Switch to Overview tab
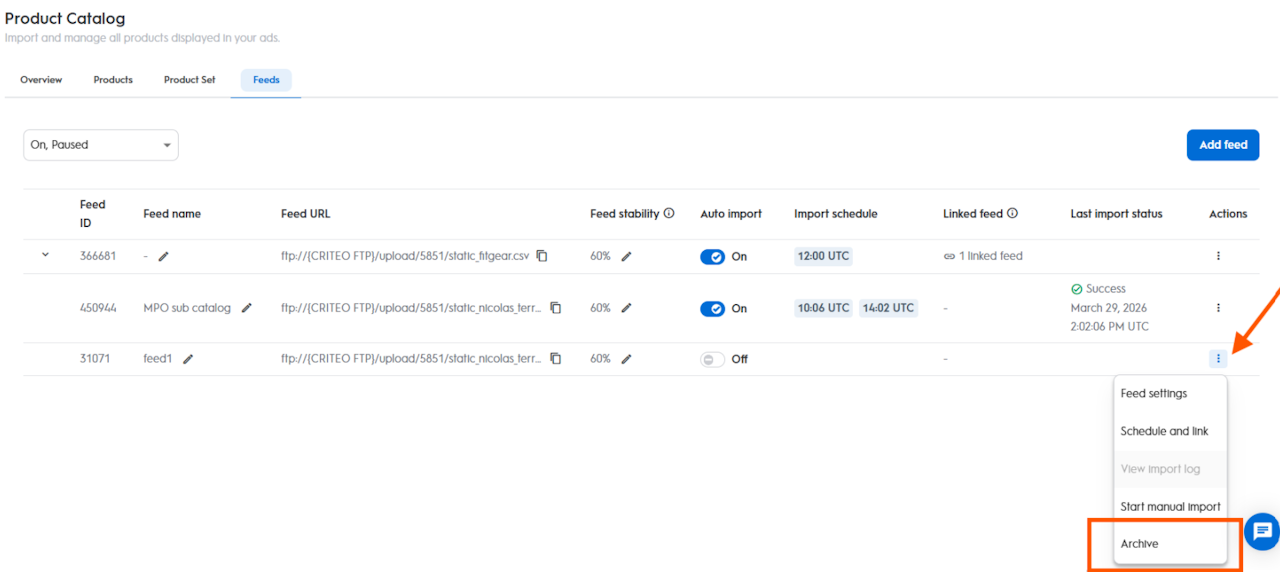The height and width of the screenshot is (572, 1280). [x=41, y=80]
